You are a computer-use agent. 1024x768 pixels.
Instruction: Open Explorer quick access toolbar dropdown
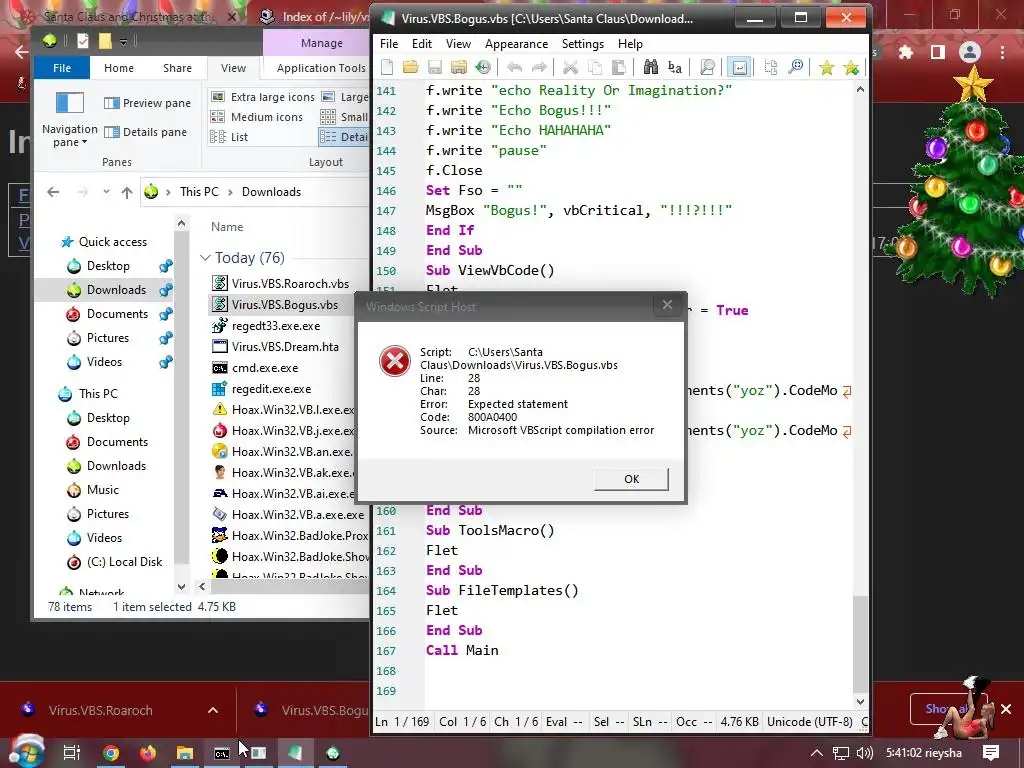123,42
